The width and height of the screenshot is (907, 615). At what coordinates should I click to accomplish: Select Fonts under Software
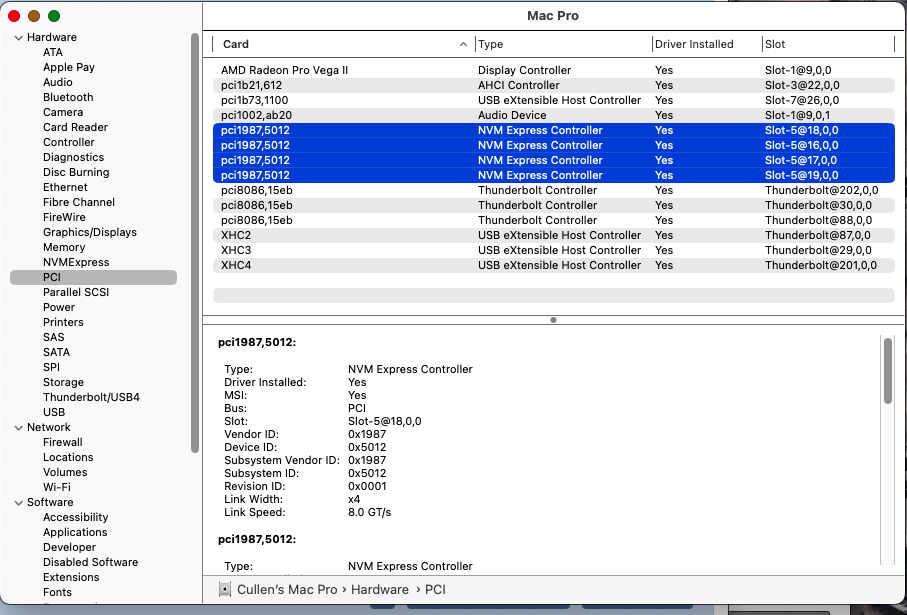[57, 594]
